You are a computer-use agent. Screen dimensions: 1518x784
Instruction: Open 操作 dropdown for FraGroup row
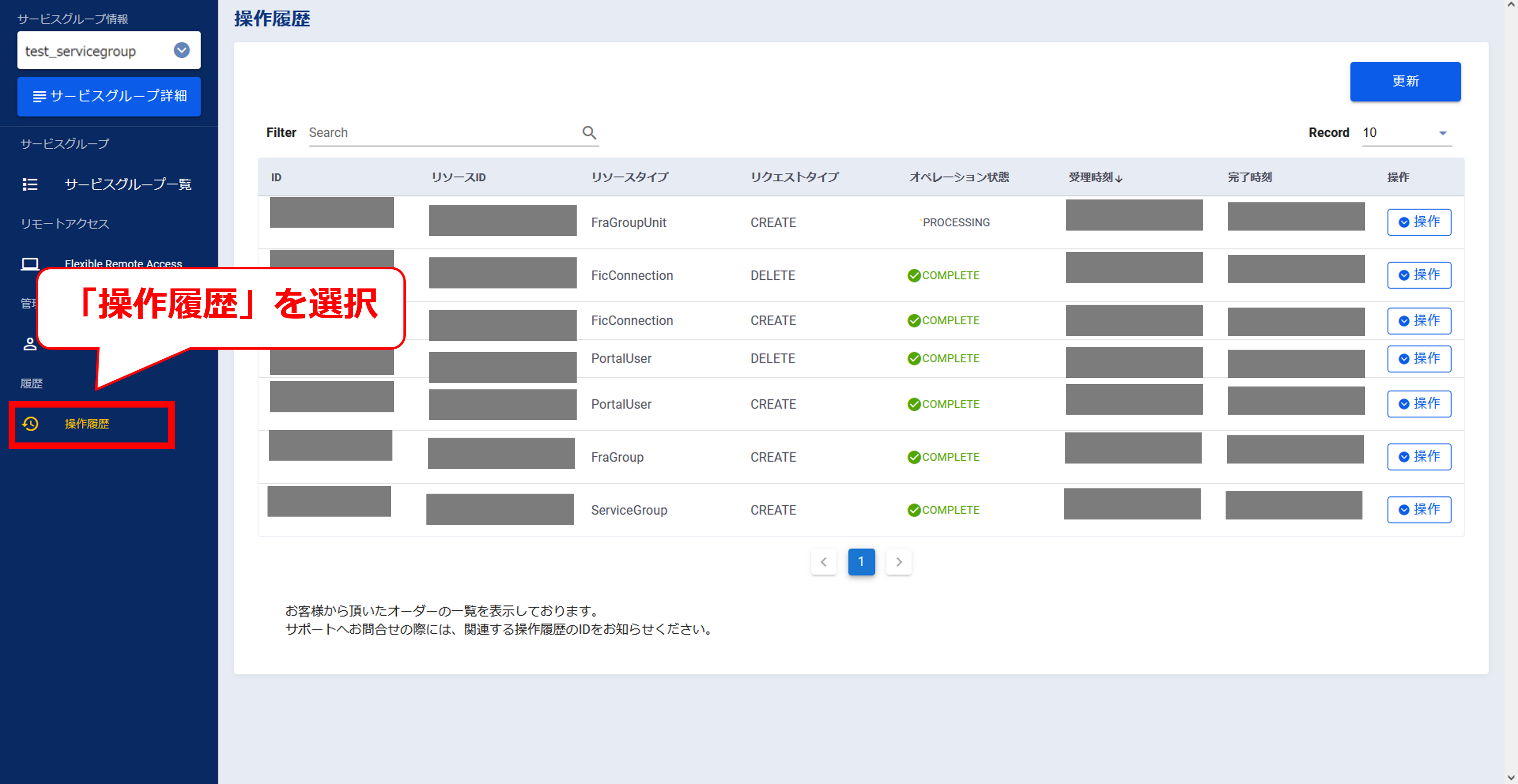tap(1418, 456)
